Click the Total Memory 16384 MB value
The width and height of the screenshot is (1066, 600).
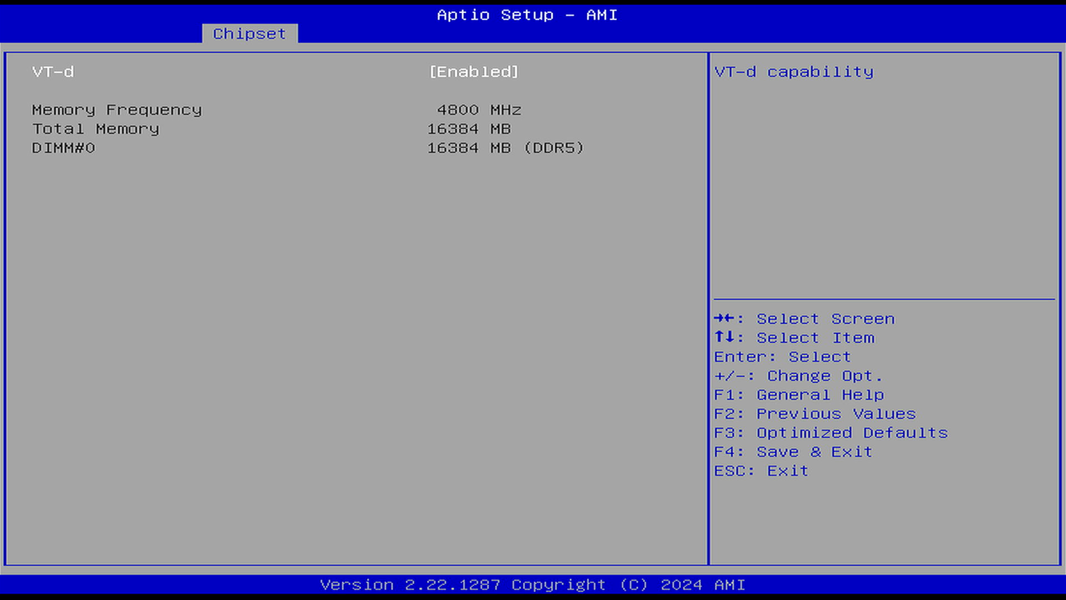(469, 128)
